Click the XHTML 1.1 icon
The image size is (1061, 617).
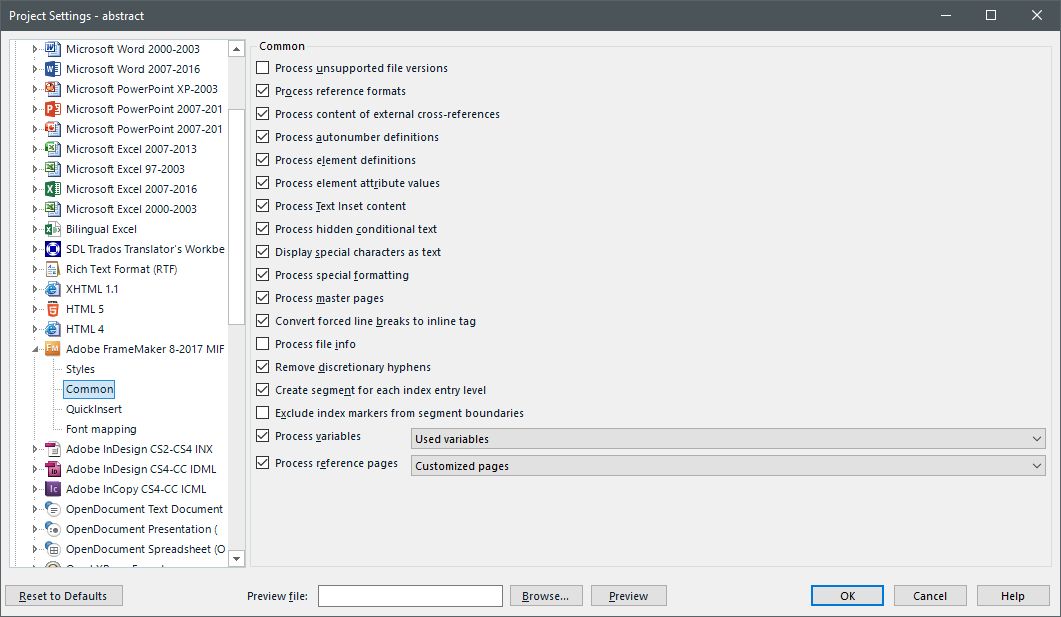pos(53,289)
